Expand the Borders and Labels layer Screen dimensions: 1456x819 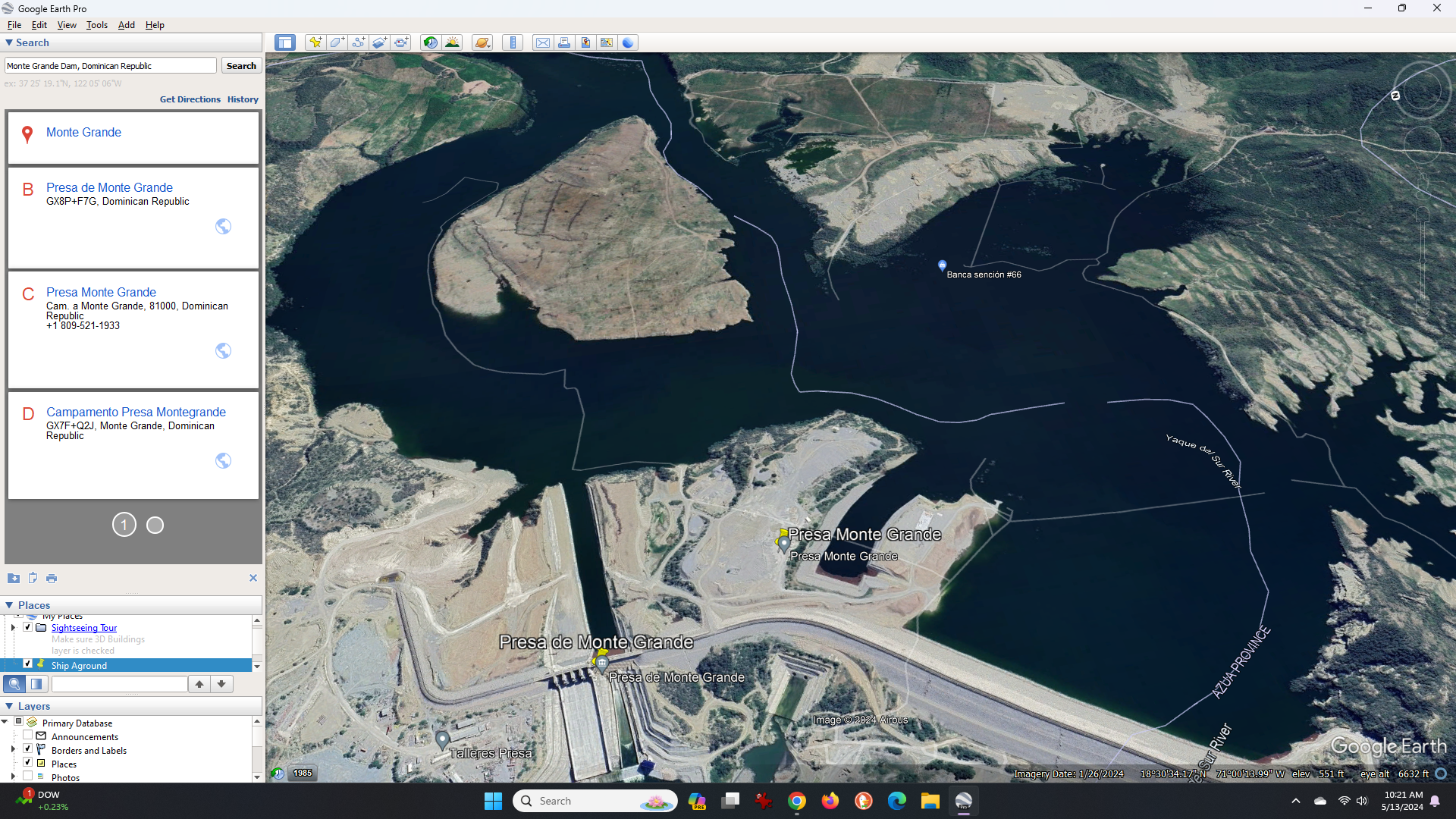click(13, 749)
